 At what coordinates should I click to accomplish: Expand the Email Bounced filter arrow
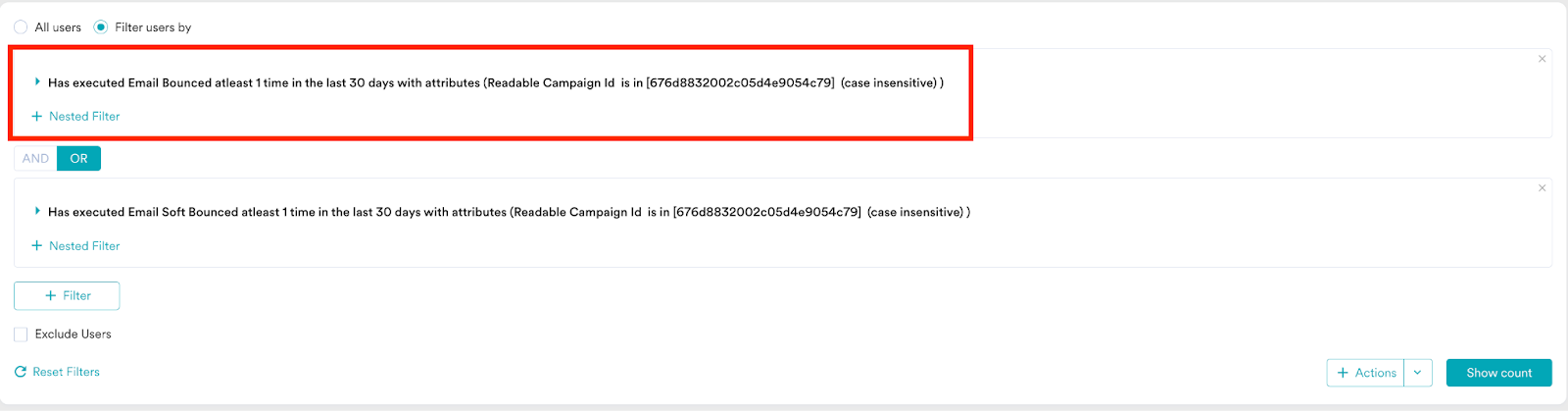coord(37,82)
